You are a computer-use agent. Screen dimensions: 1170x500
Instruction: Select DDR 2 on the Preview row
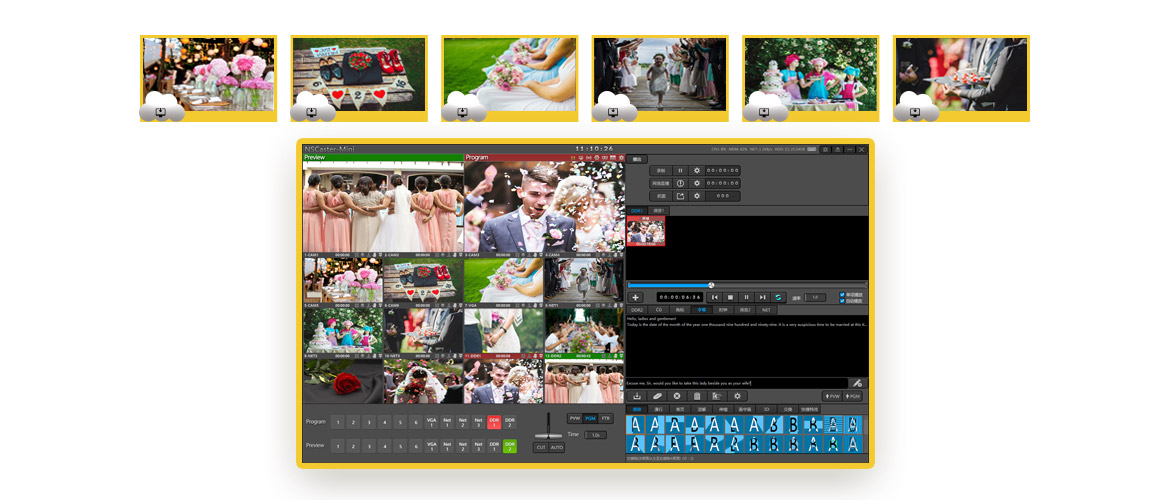click(509, 446)
